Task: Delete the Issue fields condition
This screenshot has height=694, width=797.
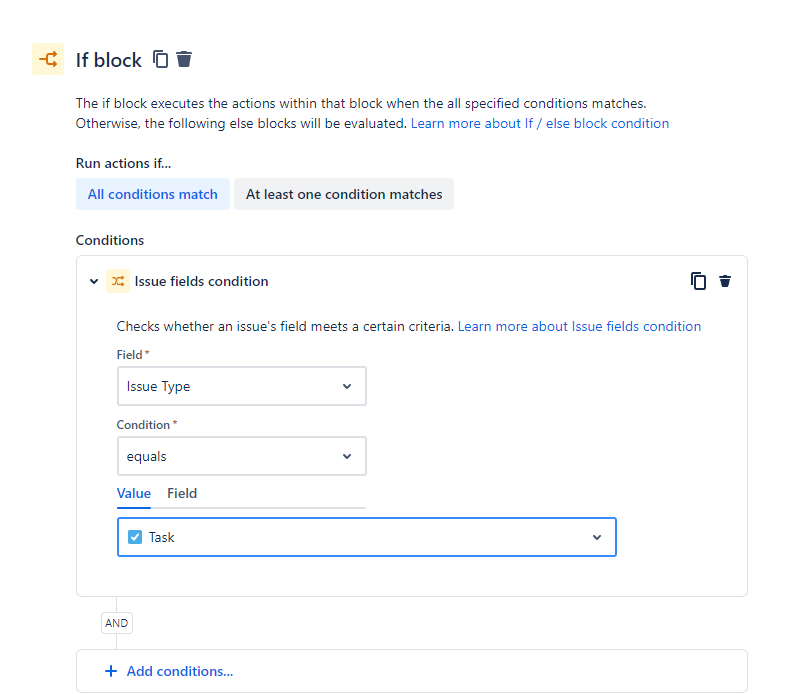Action: 725,281
